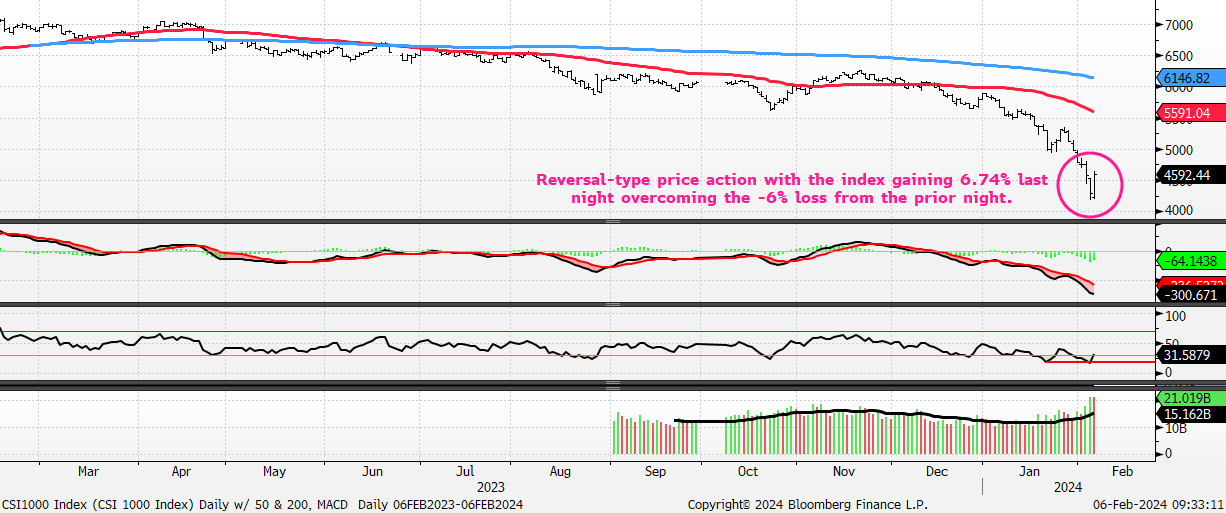Click the Feb month label
This screenshot has width=1226, height=513.
[x=1122, y=471]
